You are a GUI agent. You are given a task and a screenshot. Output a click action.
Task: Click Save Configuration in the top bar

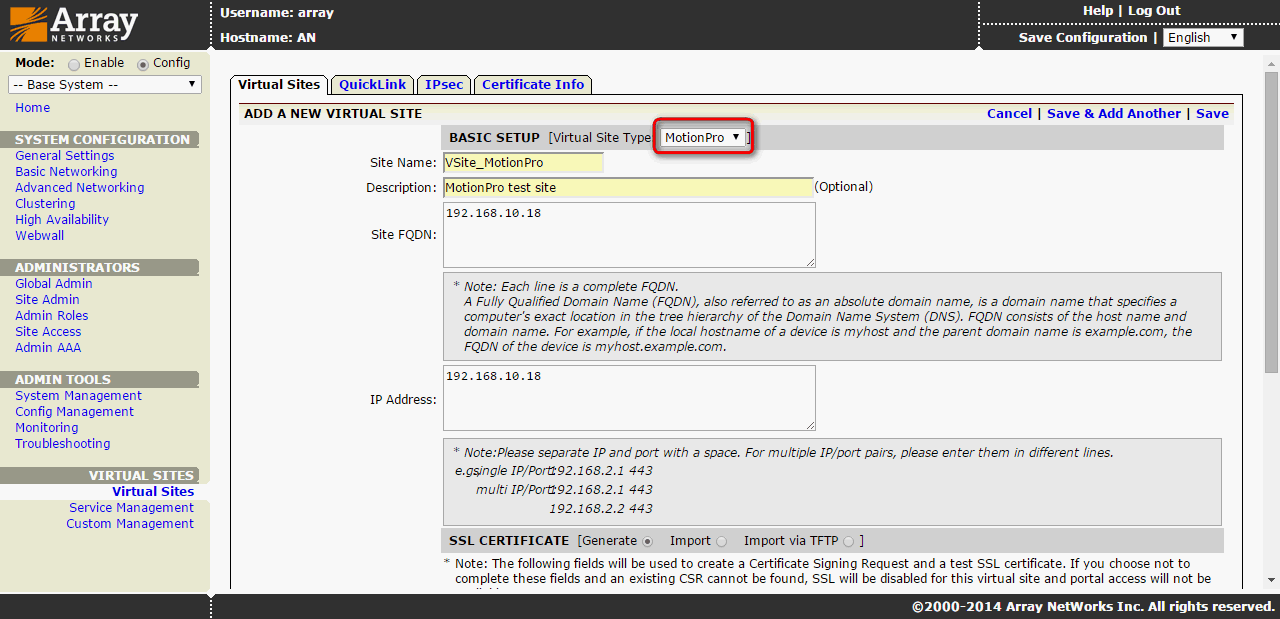(x=1083, y=38)
